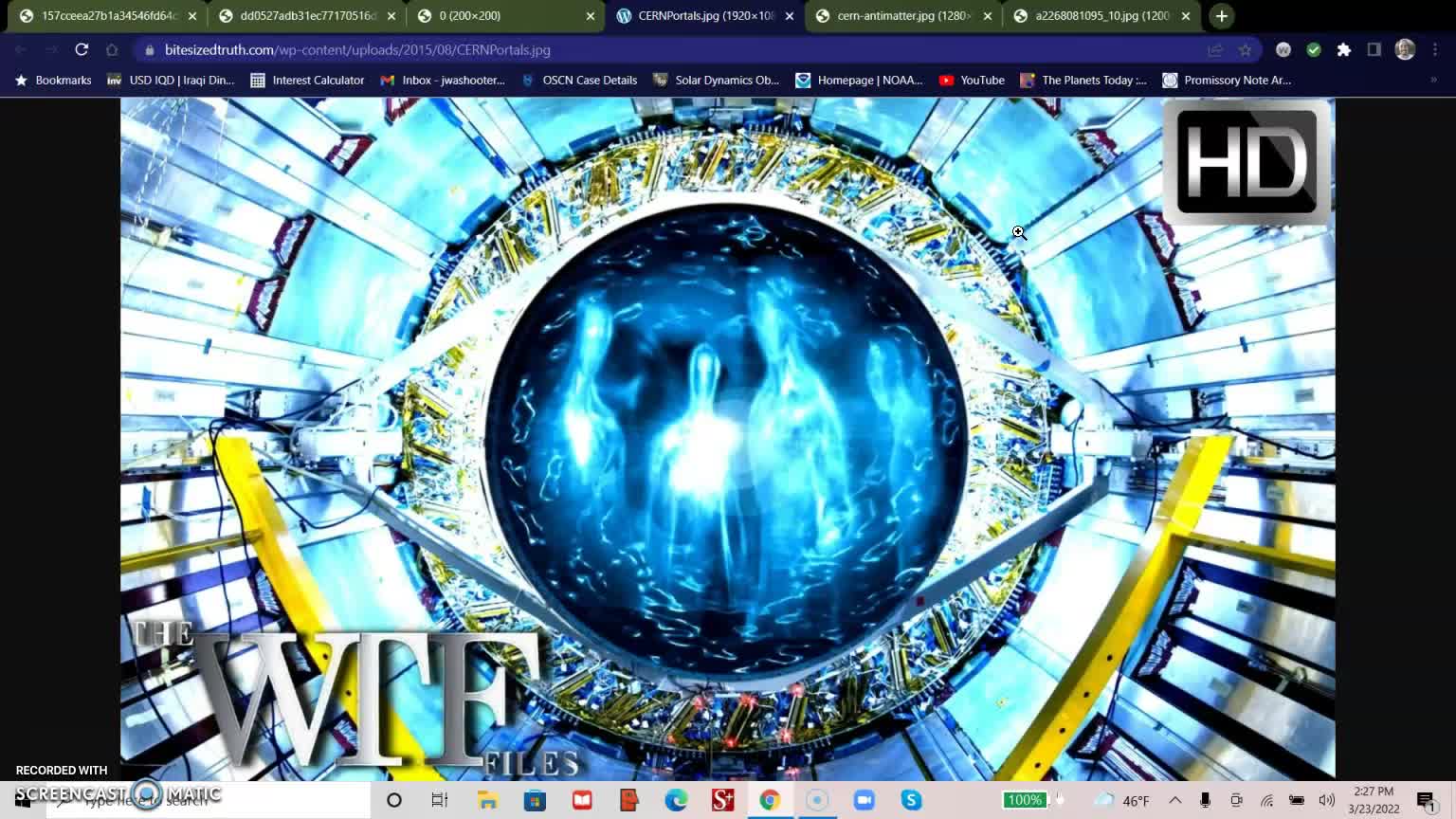Viewport: 1456px width, 819px height.
Task: Open the Gmail Inbox bookmark
Action: pos(443,81)
